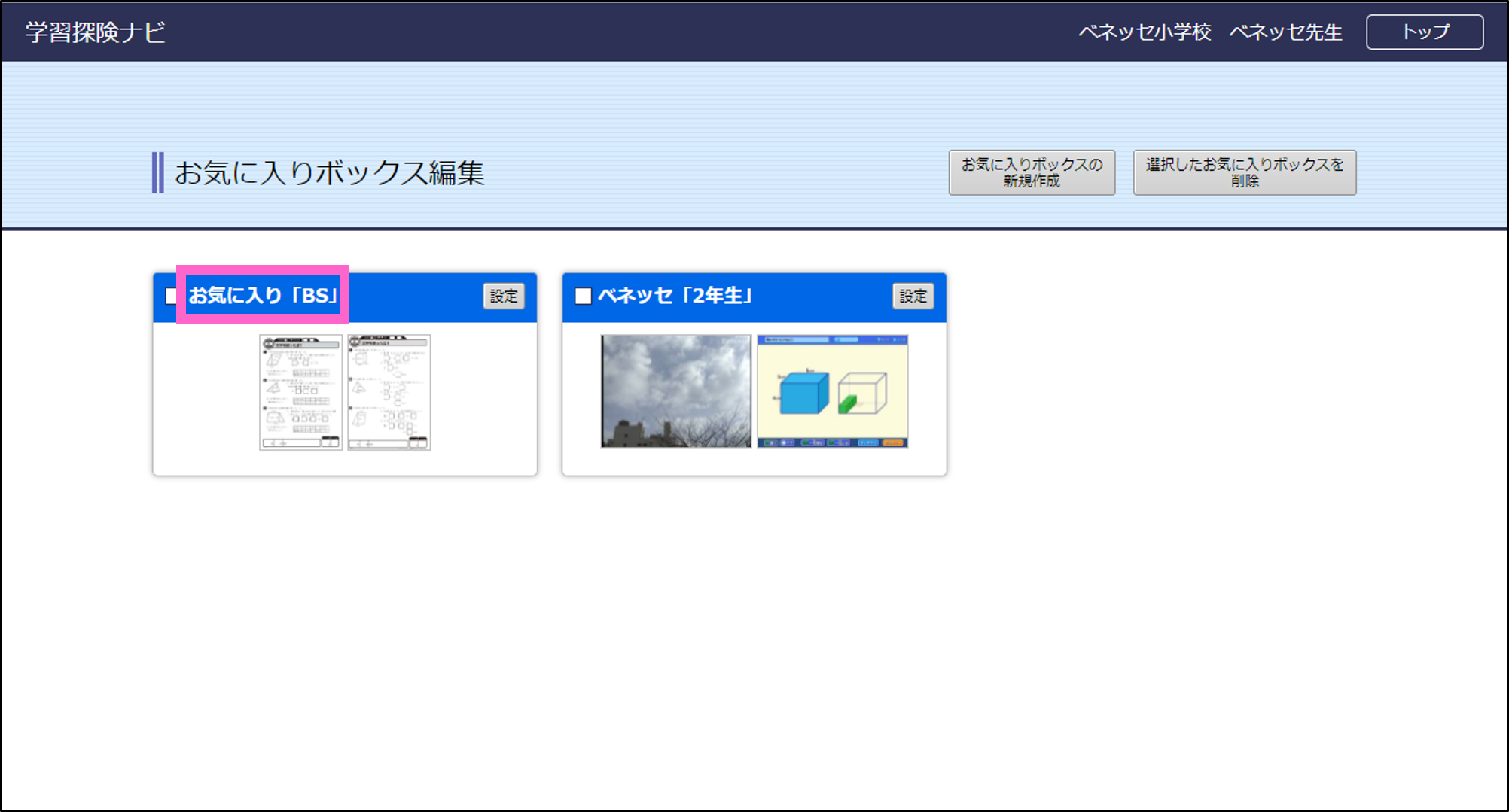Click お気に入りボックスの新規作成 button
1509x812 pixels.
(x=1032, y=173)
